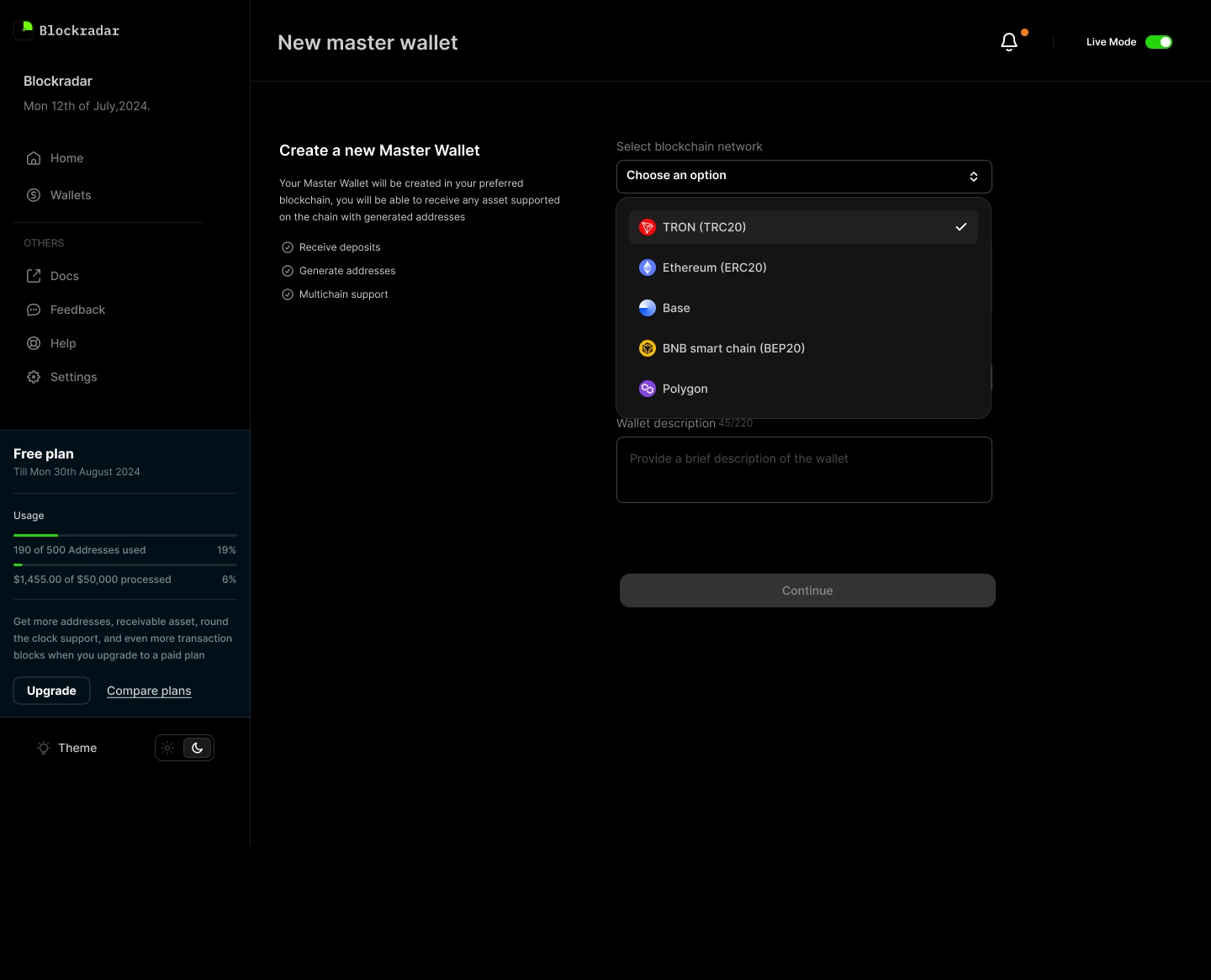Click the Free plan heading
The width and height of the screenshot is (1211, 980).
click(x=44, y=453)
